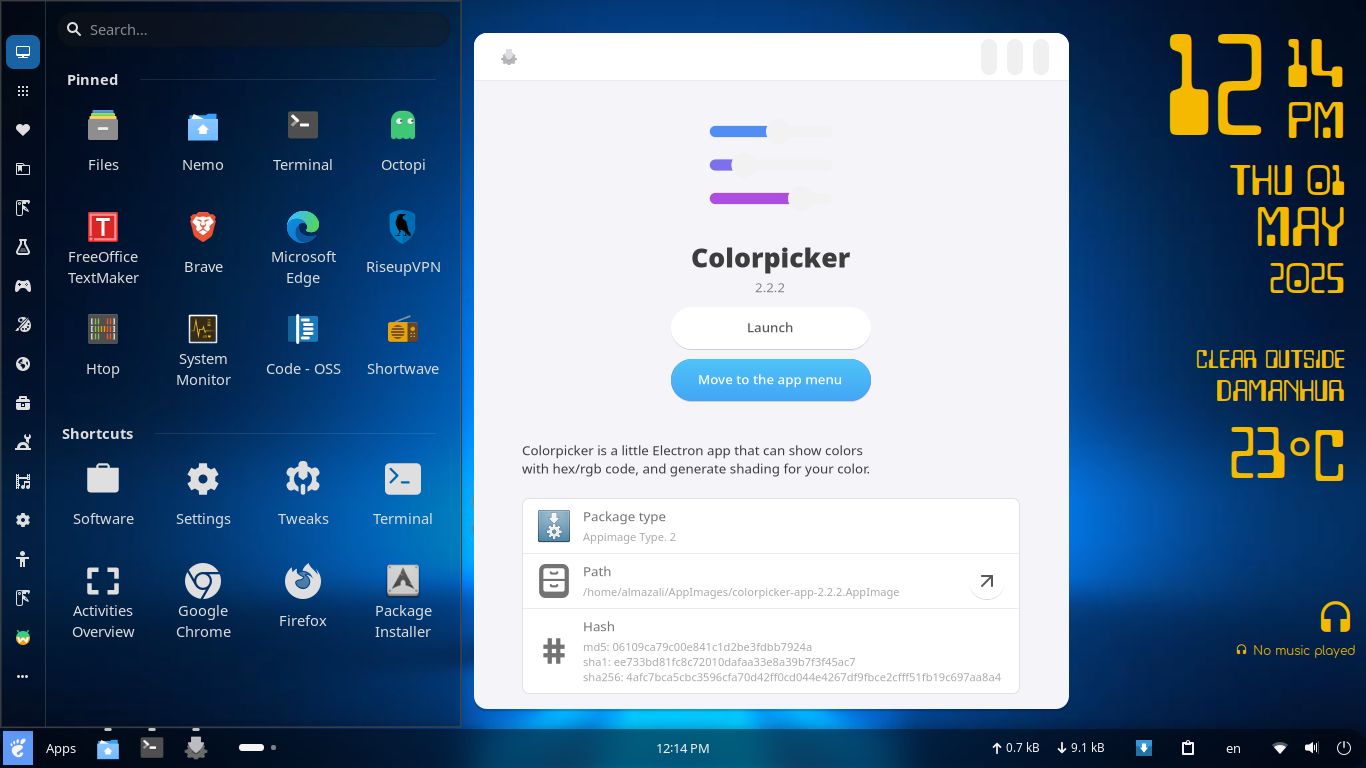The image size is (1366, 768).
Task: Show all apps via the grid icon
Action: tap(23, 91)
